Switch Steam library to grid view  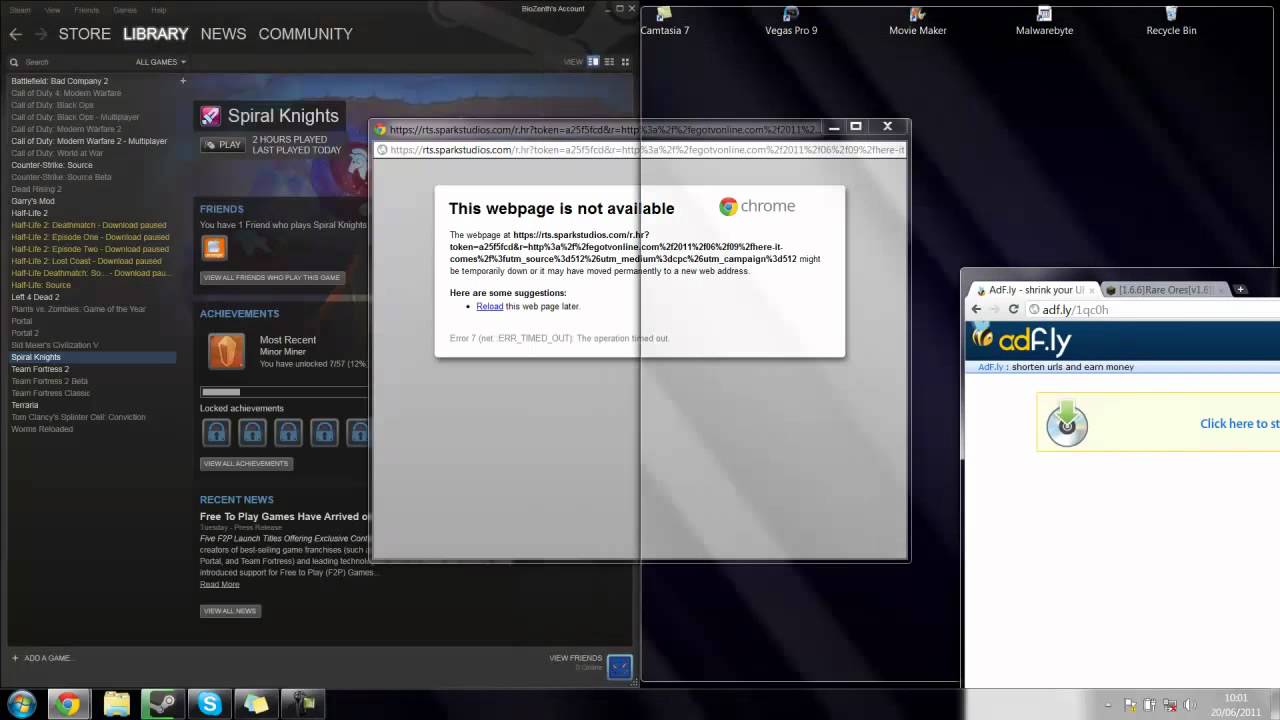(x=625, y=62)
